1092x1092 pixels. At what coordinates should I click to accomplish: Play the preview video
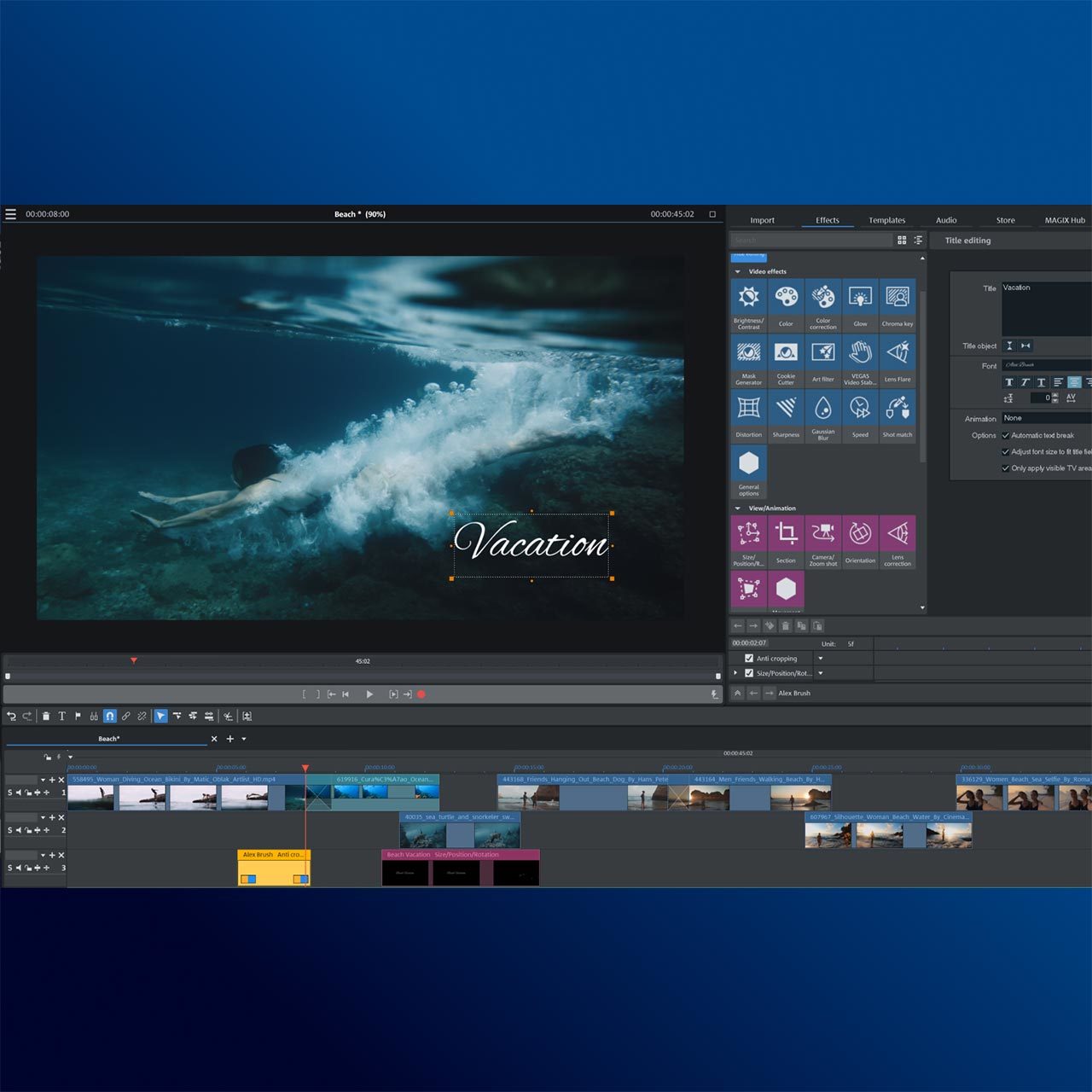point(369,694)
